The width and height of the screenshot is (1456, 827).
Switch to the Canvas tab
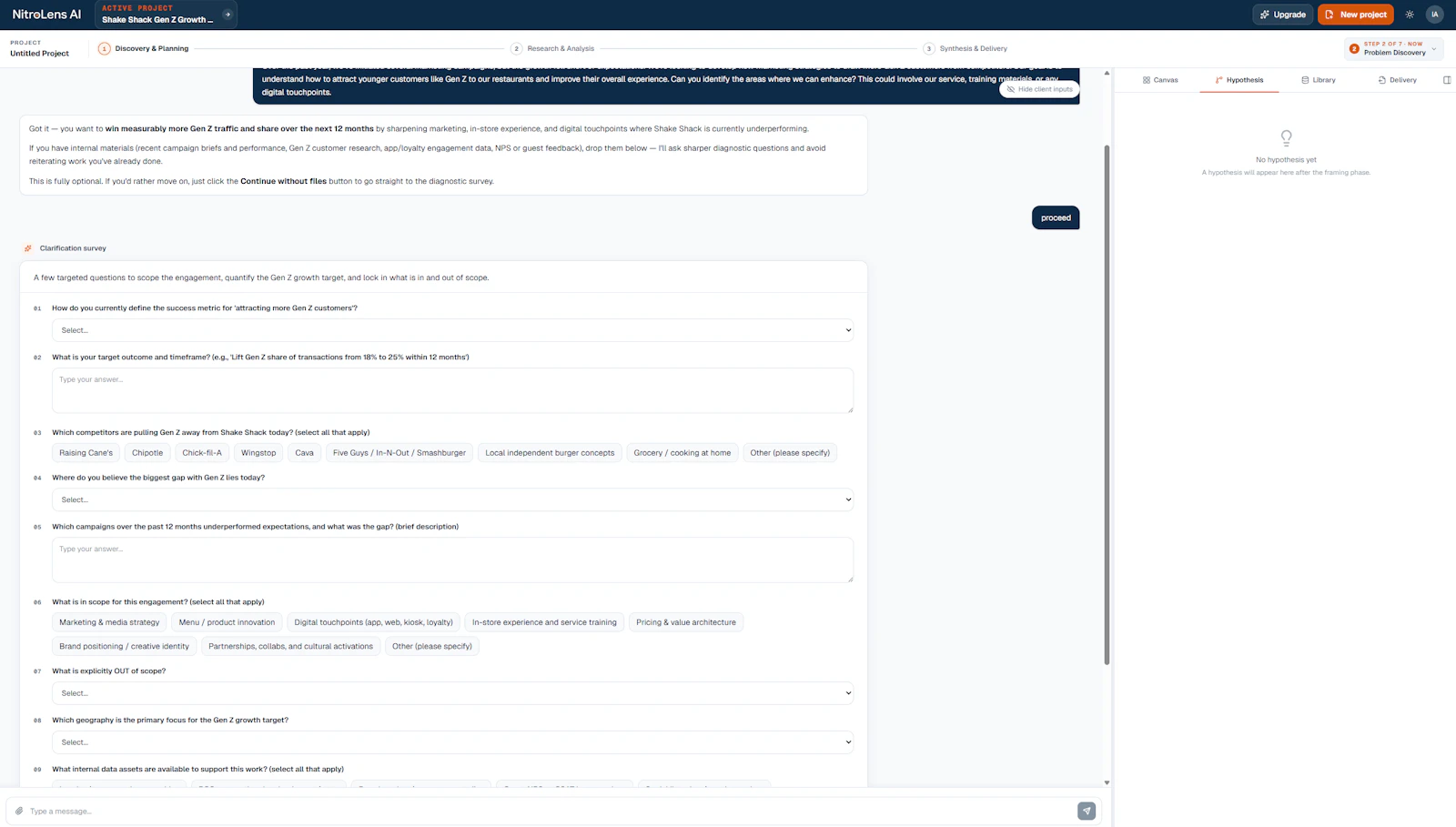(x=1160, y=80)
